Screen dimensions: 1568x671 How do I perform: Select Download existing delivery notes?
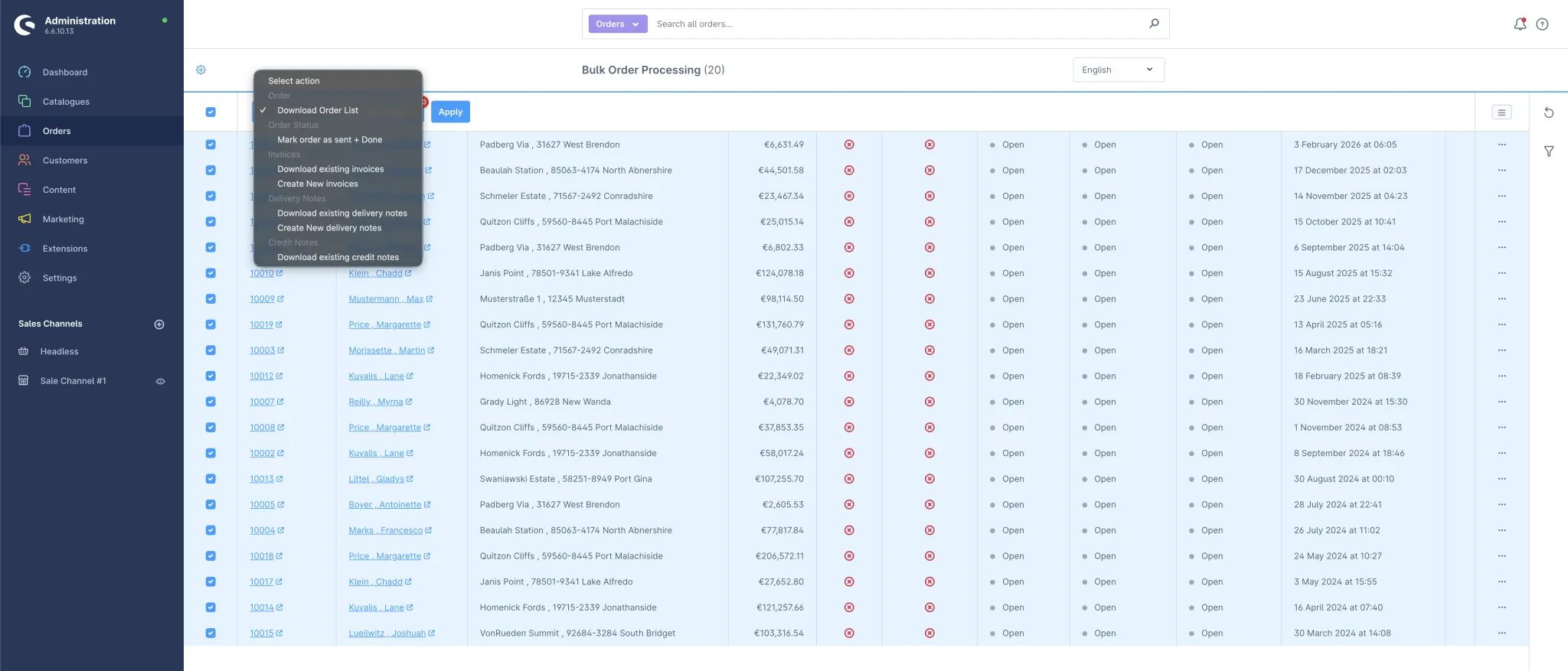click(341, 213)
